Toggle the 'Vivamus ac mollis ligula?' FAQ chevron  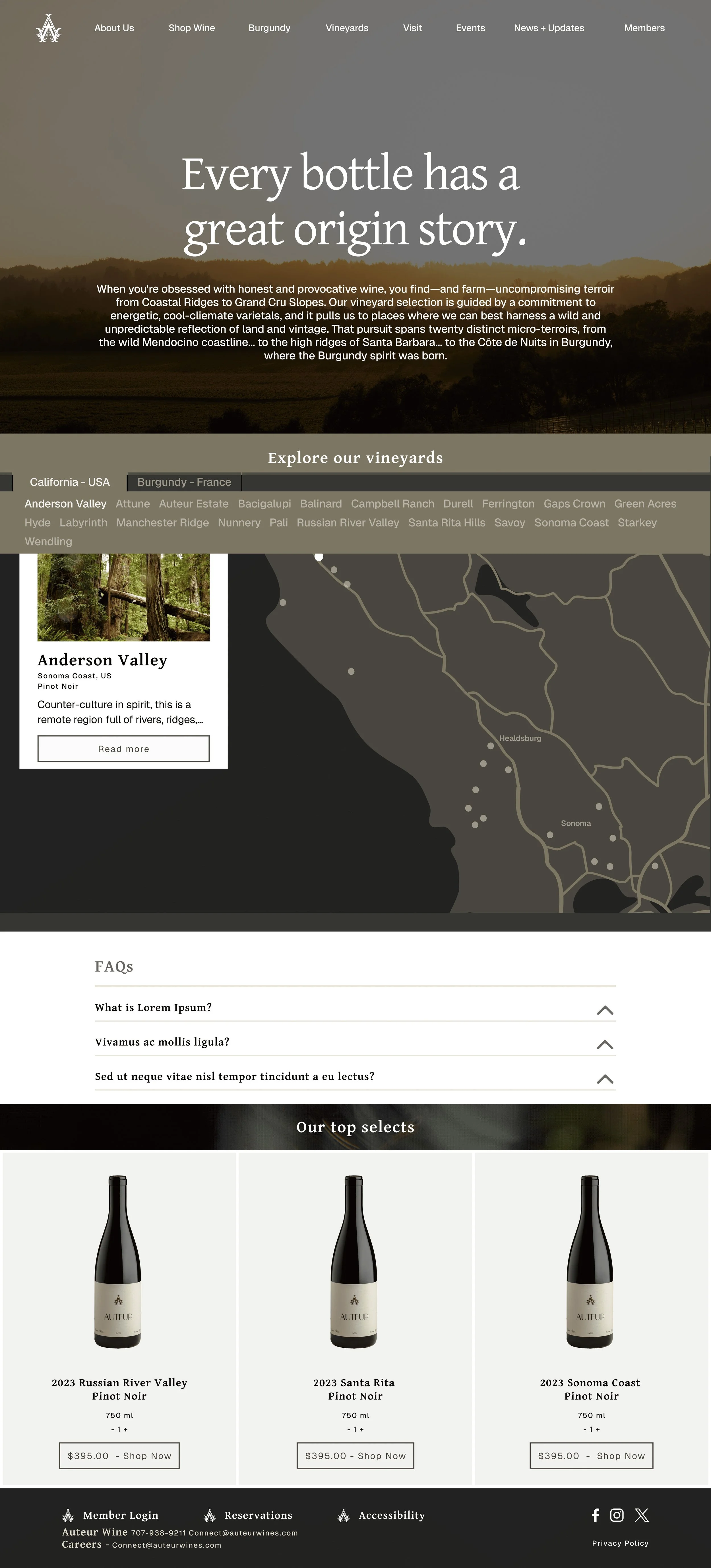click(x=605, y=1044)
